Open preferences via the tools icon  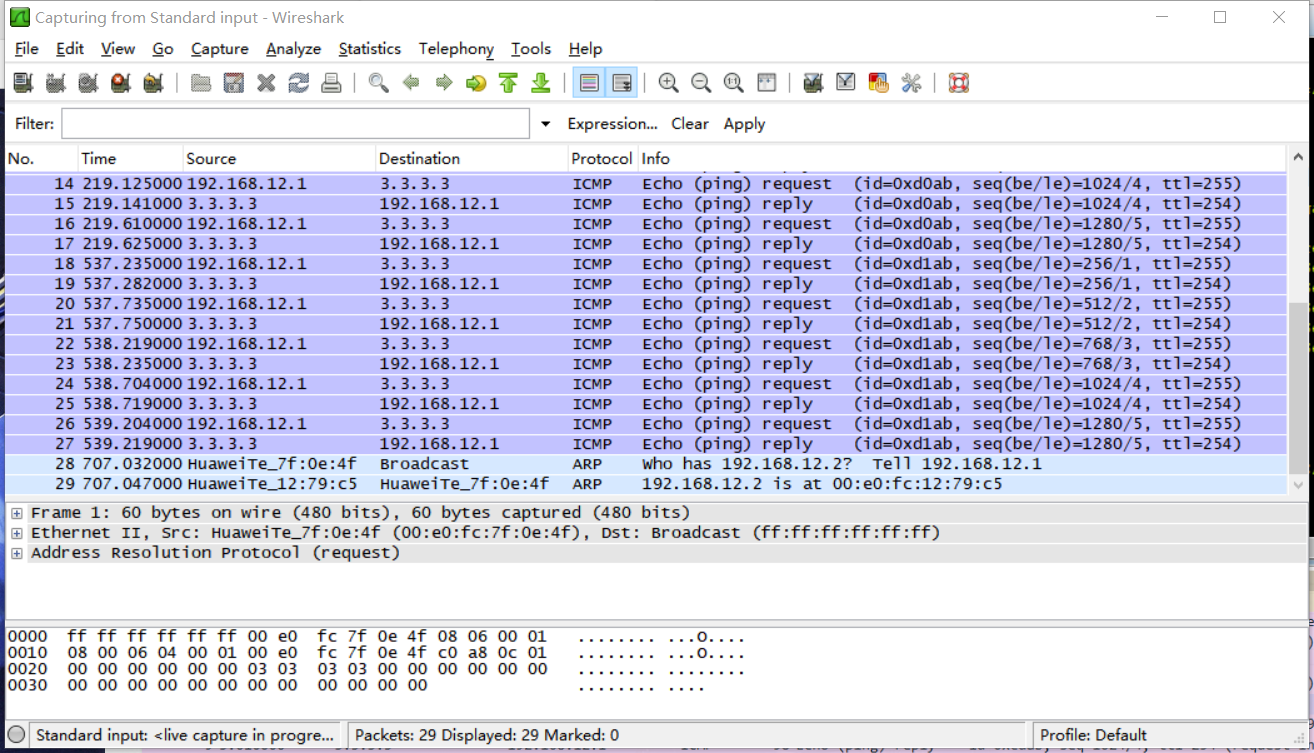(911, 83)
